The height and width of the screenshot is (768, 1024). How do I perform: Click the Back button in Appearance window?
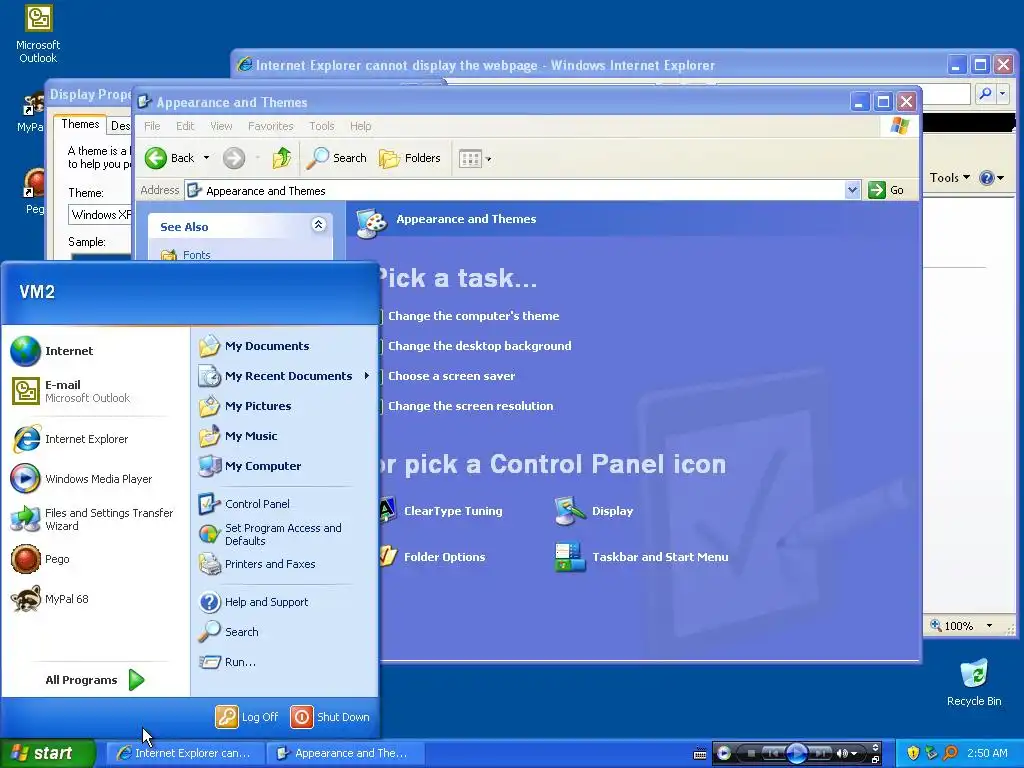170,157
